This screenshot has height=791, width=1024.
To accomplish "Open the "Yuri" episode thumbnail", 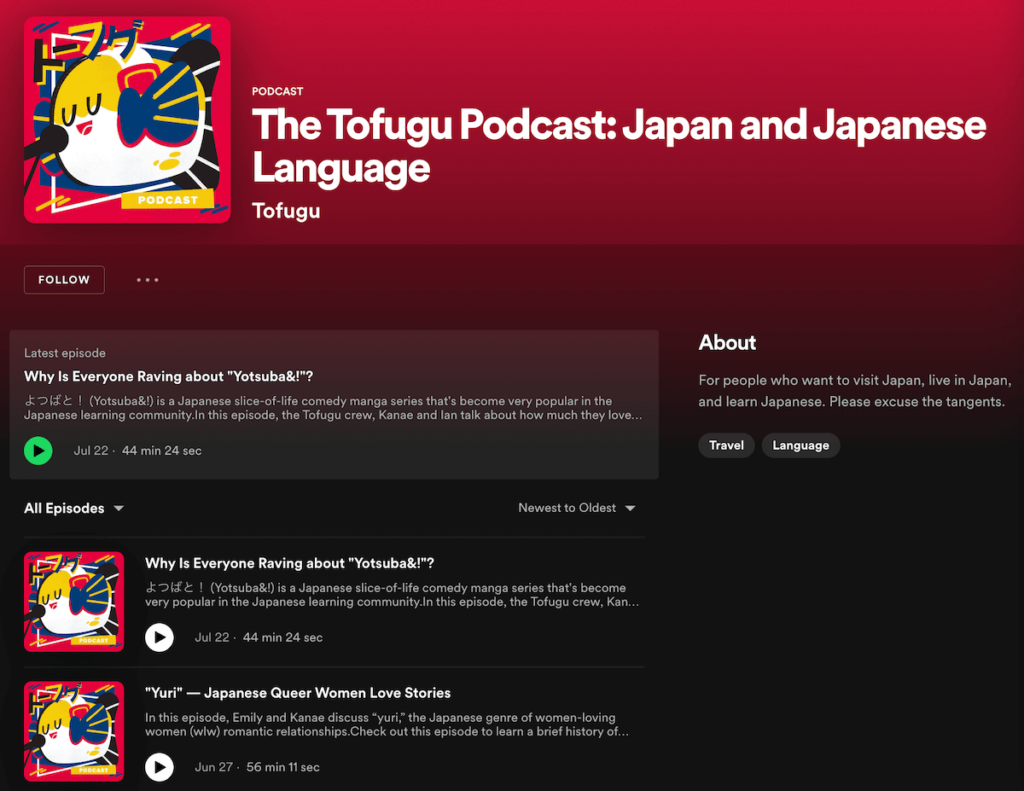I will pos(74,731).
